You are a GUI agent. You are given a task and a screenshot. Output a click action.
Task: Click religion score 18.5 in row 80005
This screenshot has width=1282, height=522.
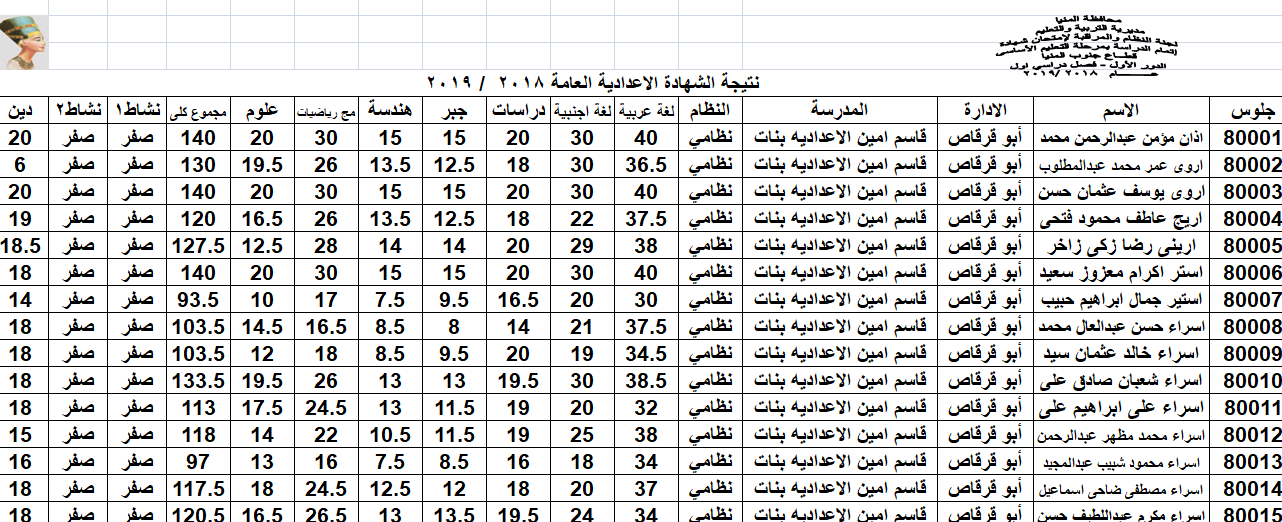(x=23, y=245)
